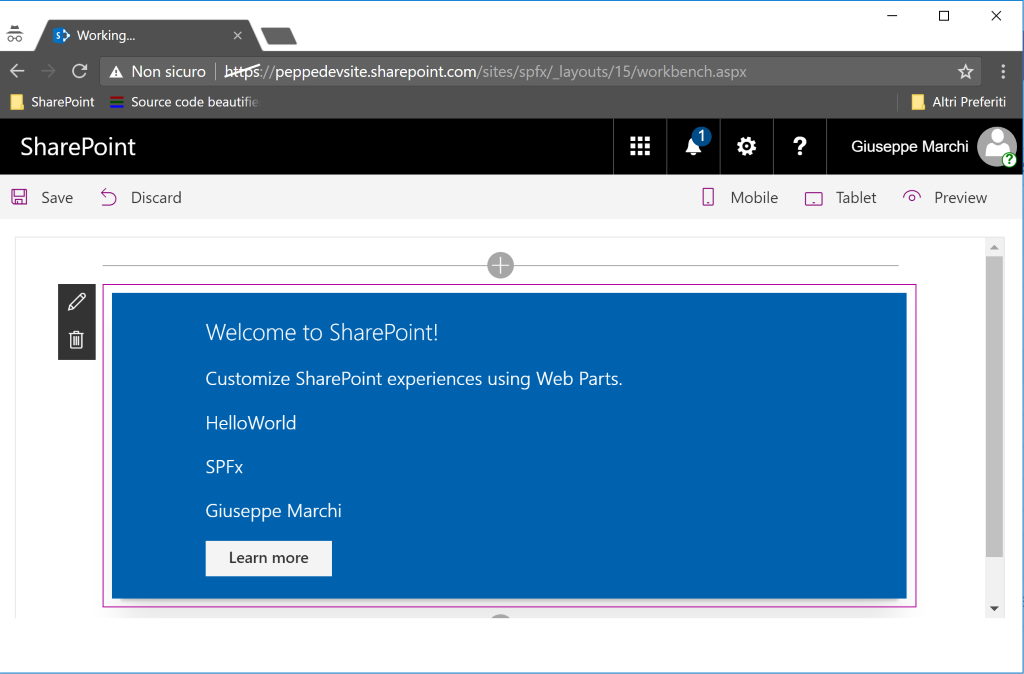Switch to Tablet preview mode
This screenshot has width=1024, height=674.
tap(840, 197)
